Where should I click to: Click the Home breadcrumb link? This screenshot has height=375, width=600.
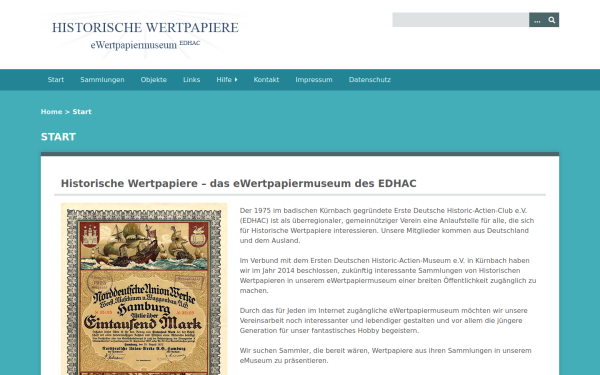pyautogui.click(x=51, y=112)
